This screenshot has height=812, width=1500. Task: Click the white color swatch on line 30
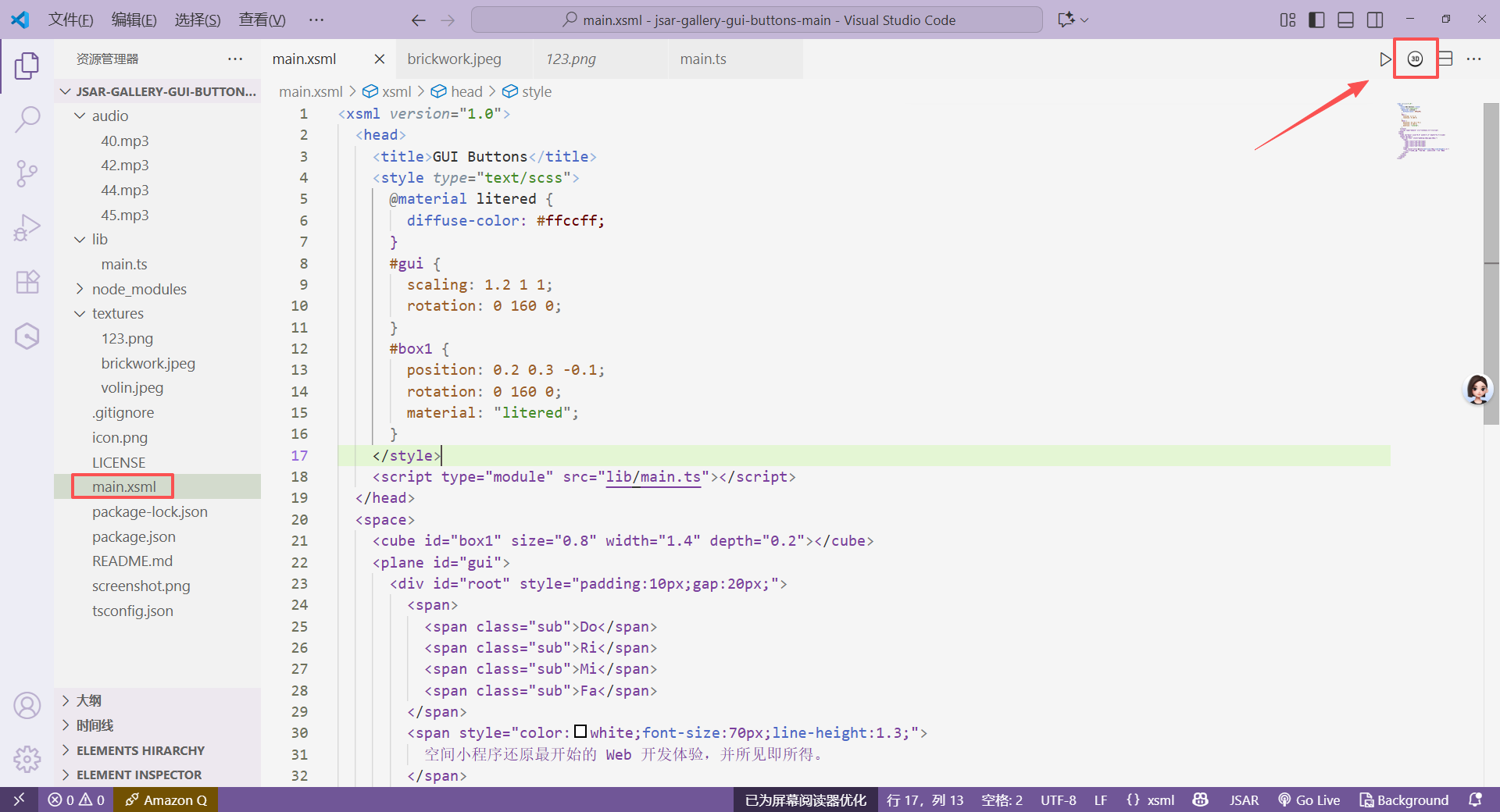pyautogui.click(x=580, y=732)
